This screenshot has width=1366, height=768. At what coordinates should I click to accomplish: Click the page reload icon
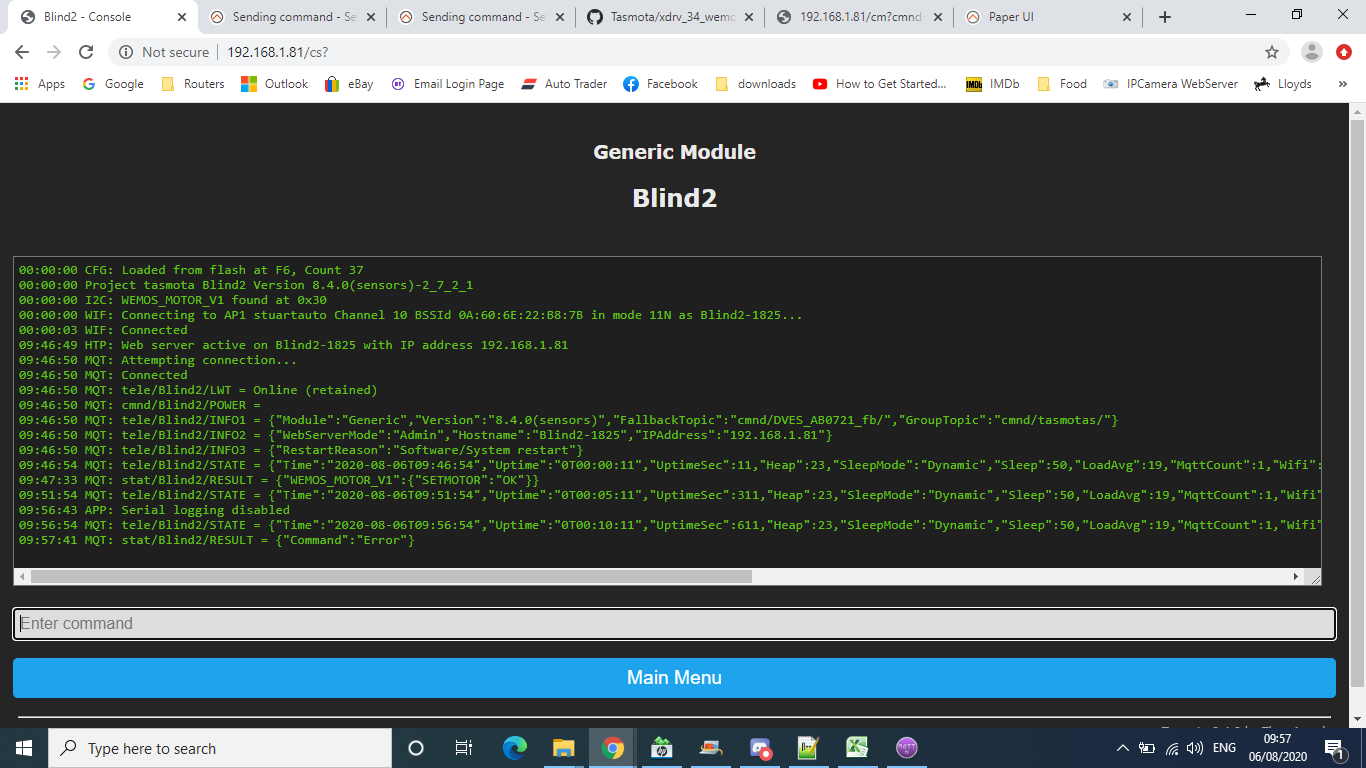(86, 51)
